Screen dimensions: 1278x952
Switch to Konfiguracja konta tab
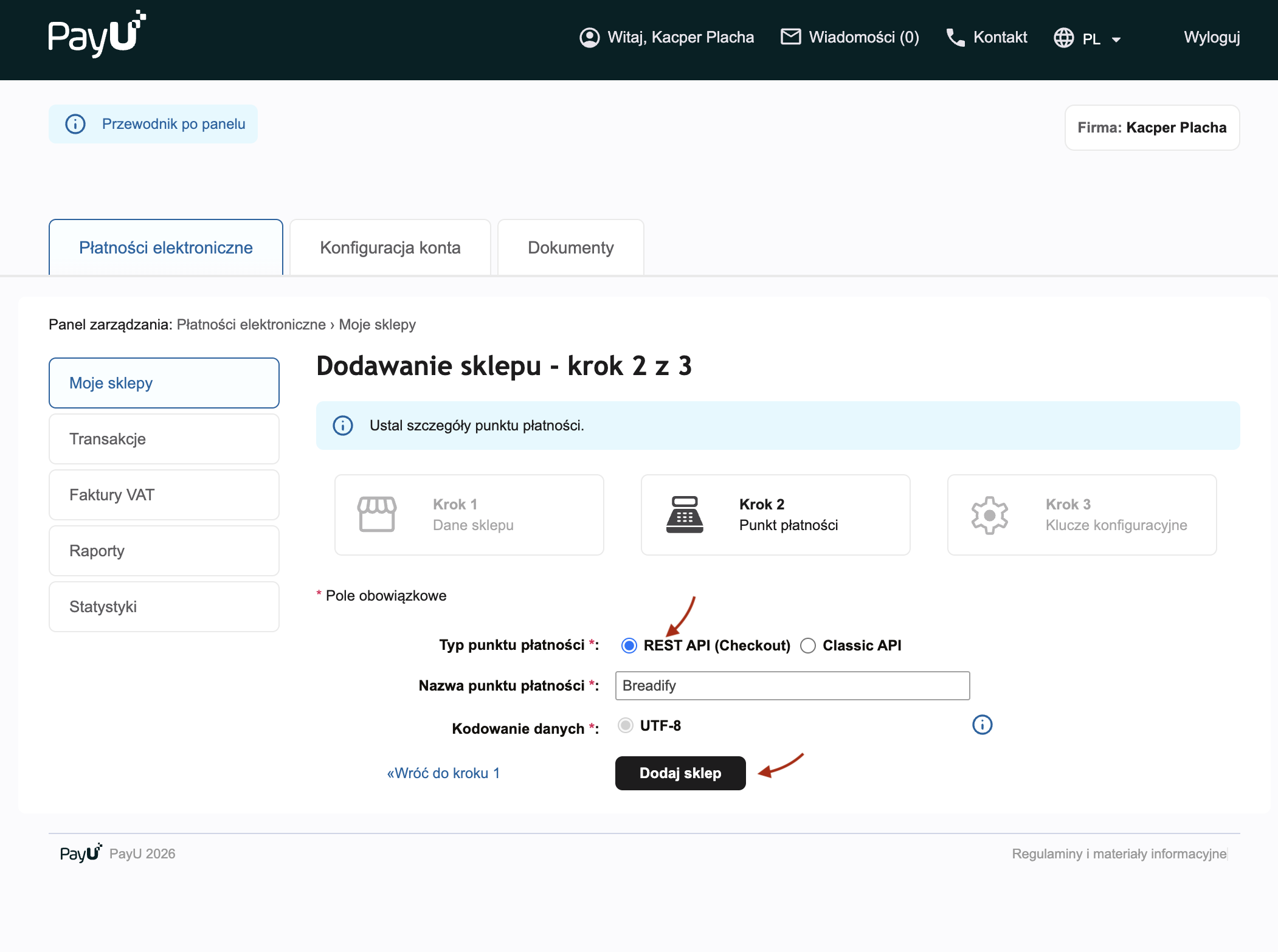pyautogui.click(x=390, y=247)
